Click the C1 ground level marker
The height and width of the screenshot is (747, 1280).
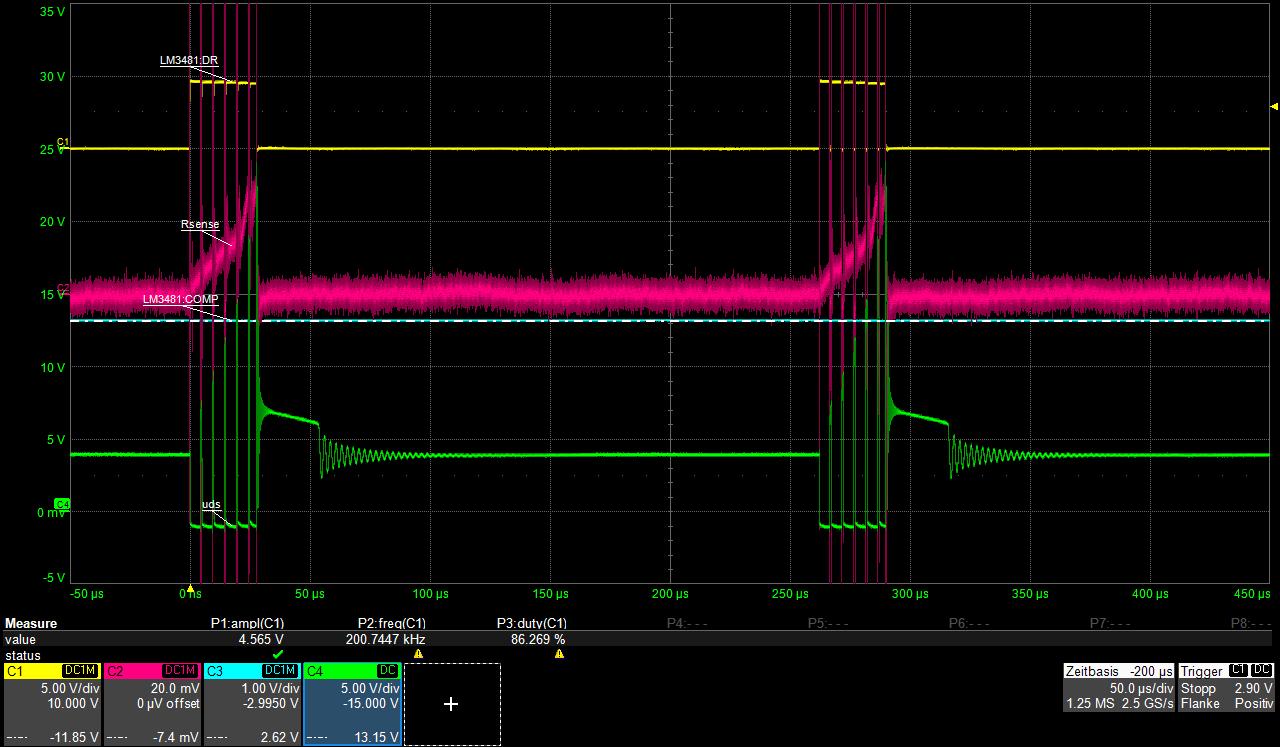(63, 144)
